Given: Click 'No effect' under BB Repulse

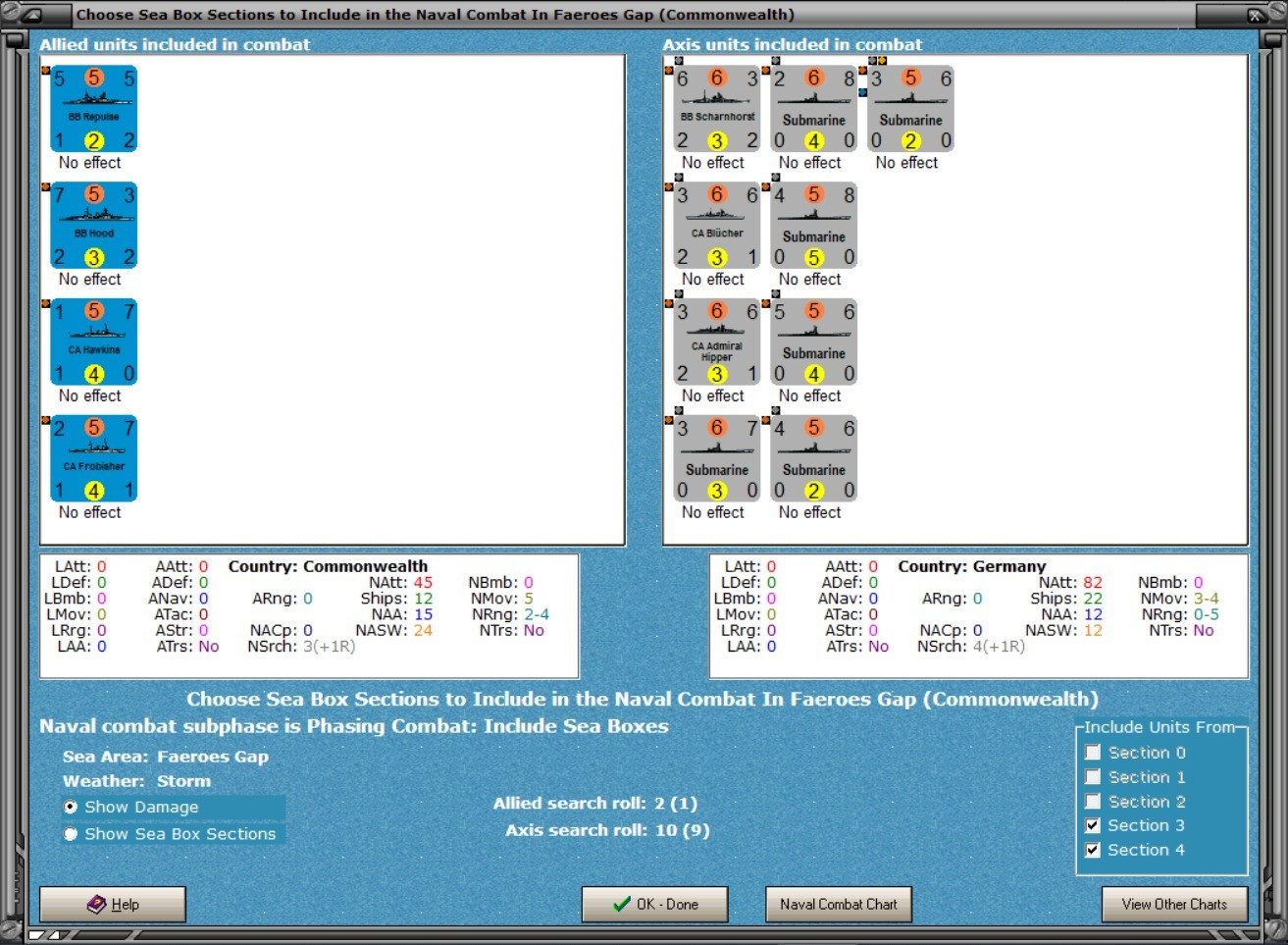Looking at the screenshot, I should coord(90,163).
